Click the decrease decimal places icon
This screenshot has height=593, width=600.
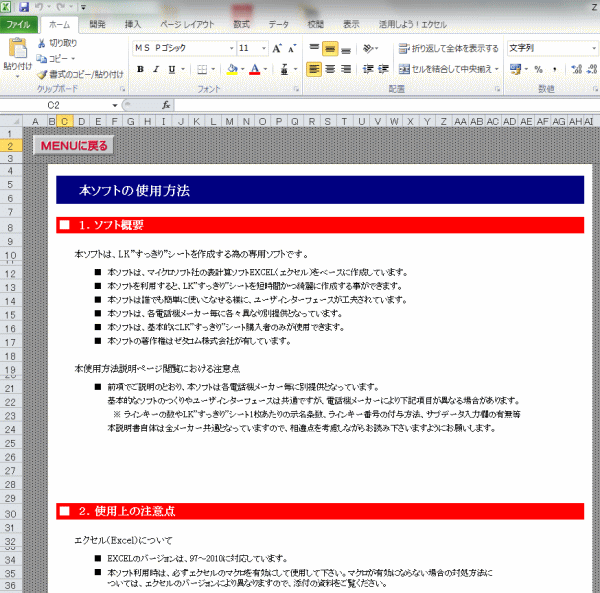click(x=592, y=69)
